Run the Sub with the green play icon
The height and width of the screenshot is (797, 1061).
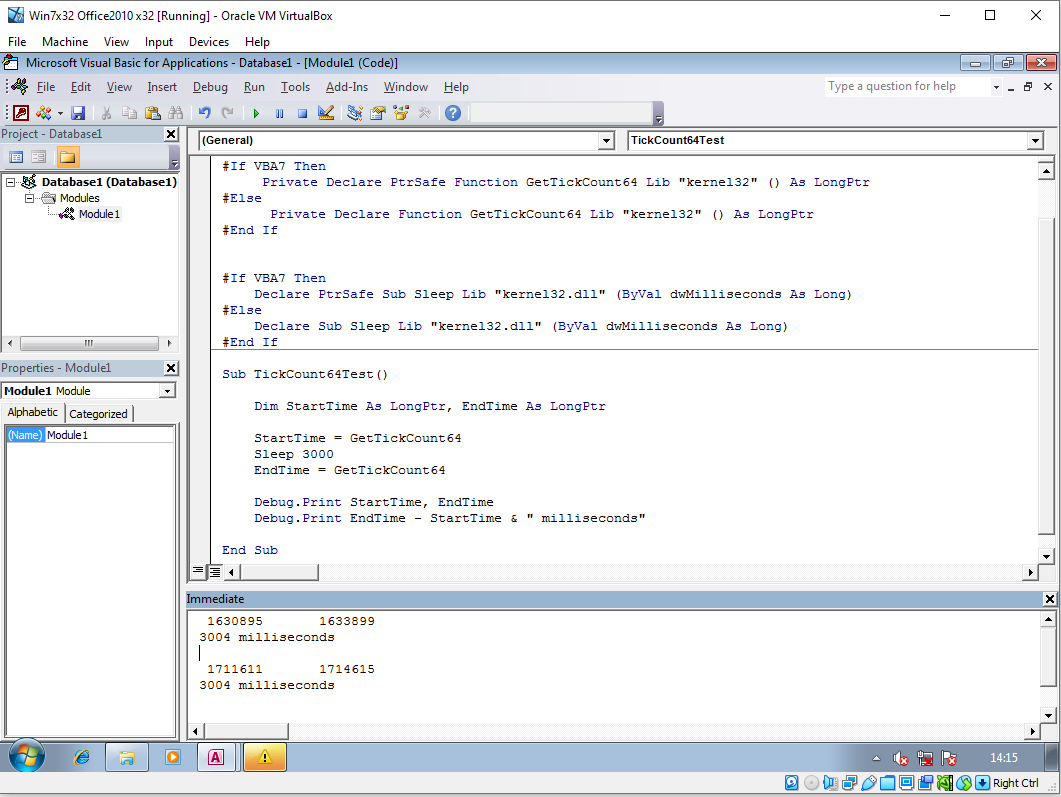tap(256, 113)
